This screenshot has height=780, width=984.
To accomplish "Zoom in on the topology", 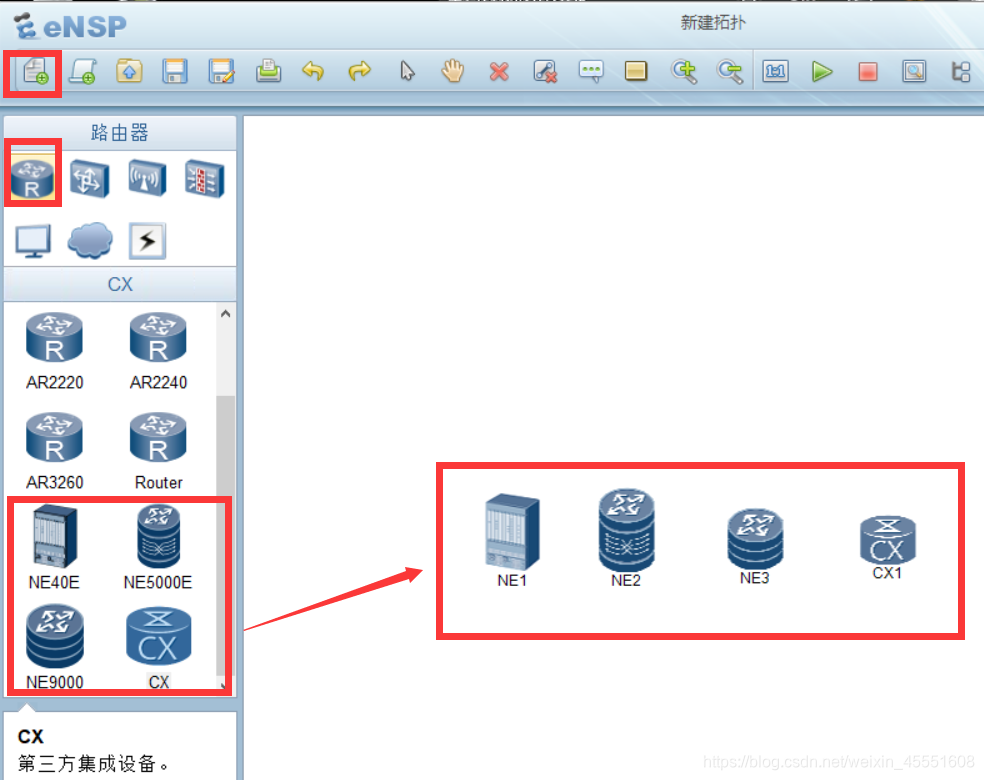I will [x=684, y=72].
